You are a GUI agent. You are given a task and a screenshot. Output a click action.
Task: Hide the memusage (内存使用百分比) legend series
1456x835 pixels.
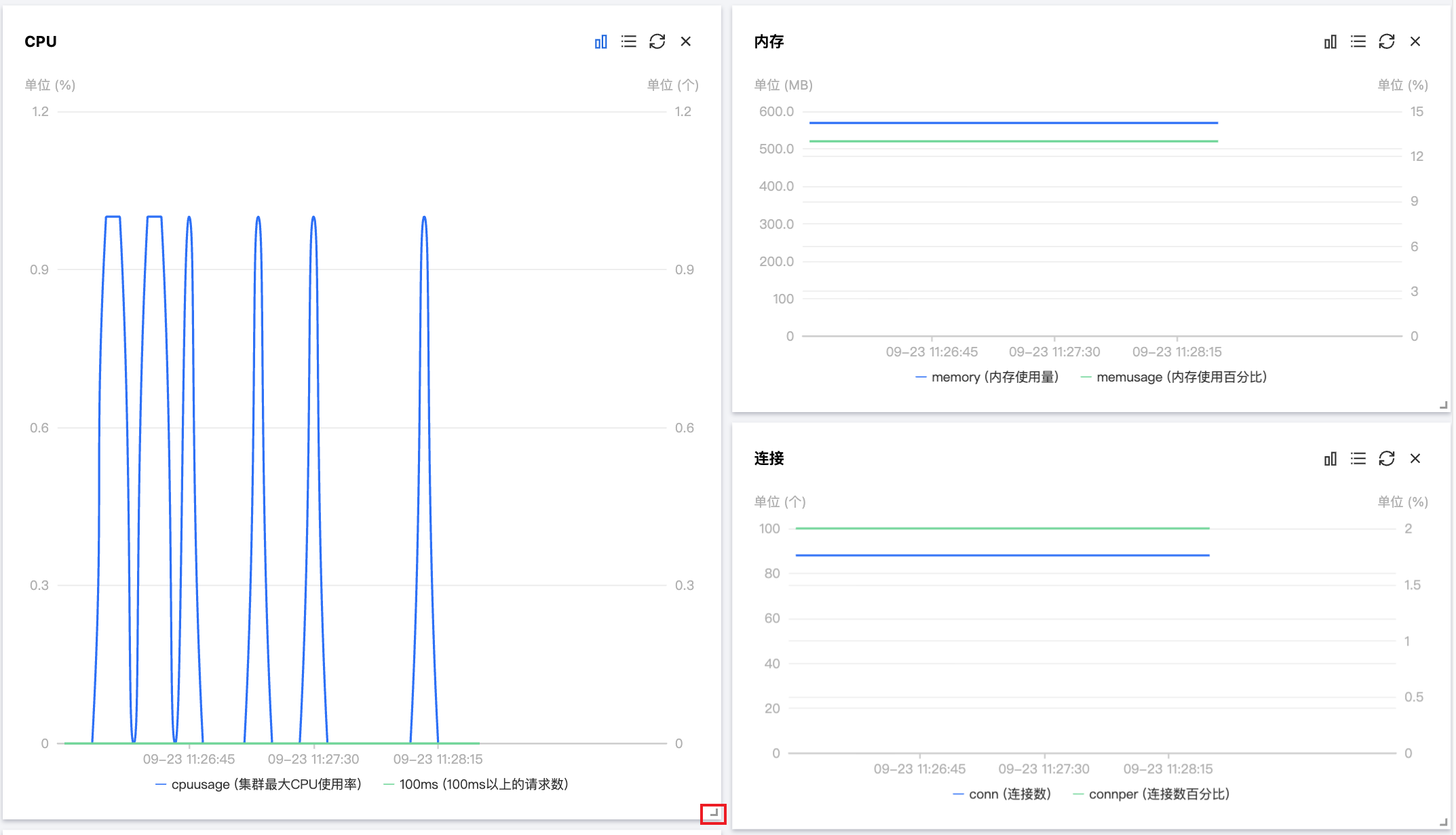[1174, 377]
